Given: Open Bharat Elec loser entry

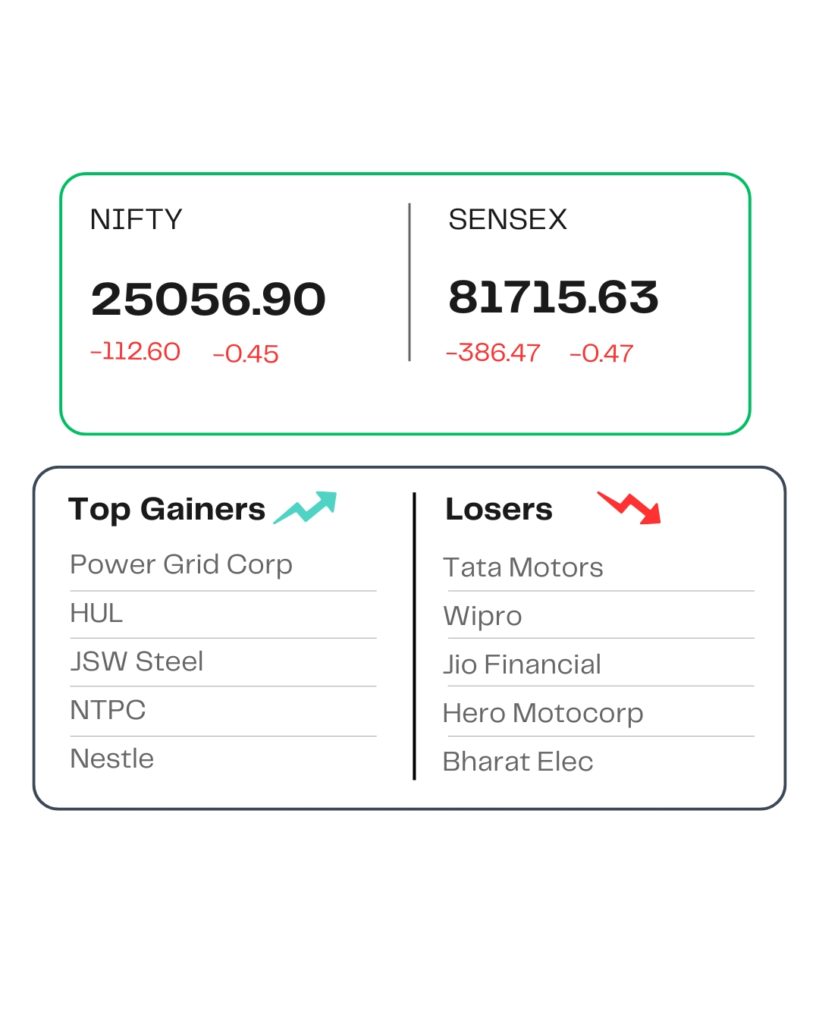Looking at the screenshot, I should click(x=518, y=762).
